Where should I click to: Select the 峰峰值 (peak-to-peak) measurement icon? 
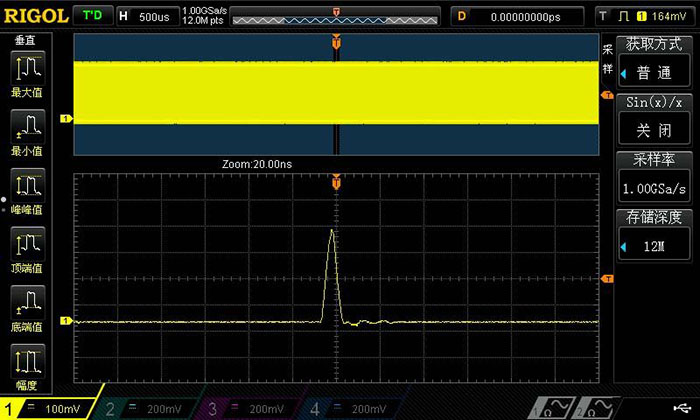[27, 192]
